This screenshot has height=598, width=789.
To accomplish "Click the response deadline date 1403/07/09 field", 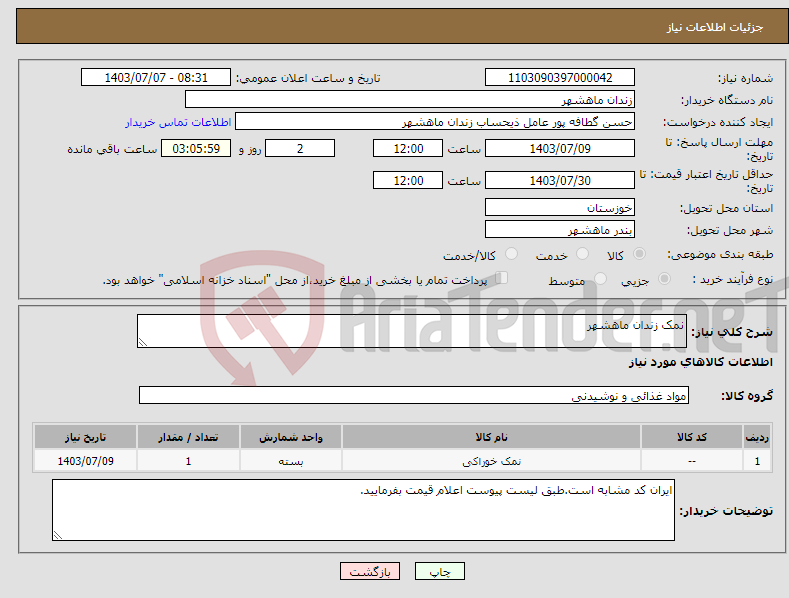I will click(560, 148).
